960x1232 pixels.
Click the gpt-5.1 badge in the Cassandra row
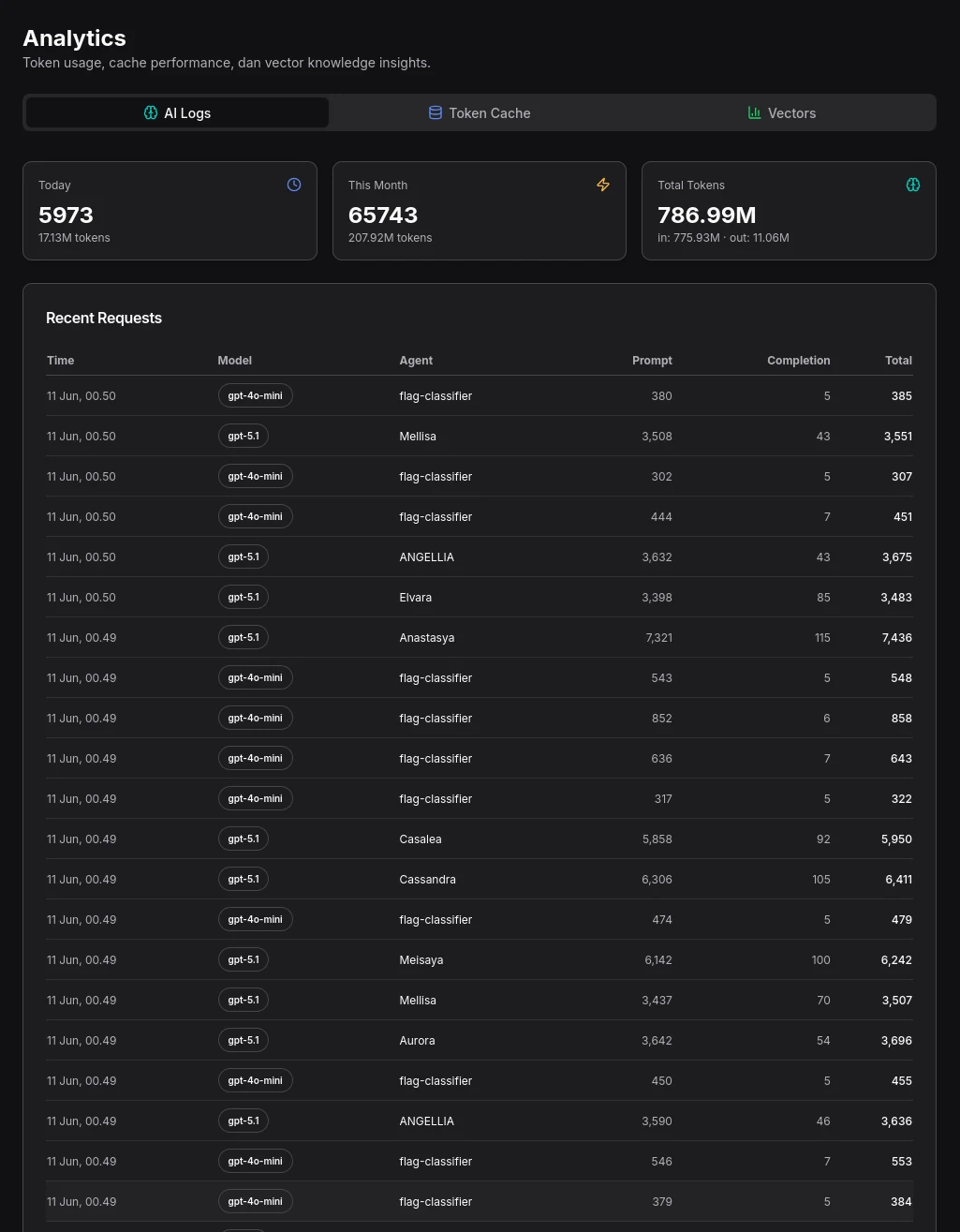(244, 880)
